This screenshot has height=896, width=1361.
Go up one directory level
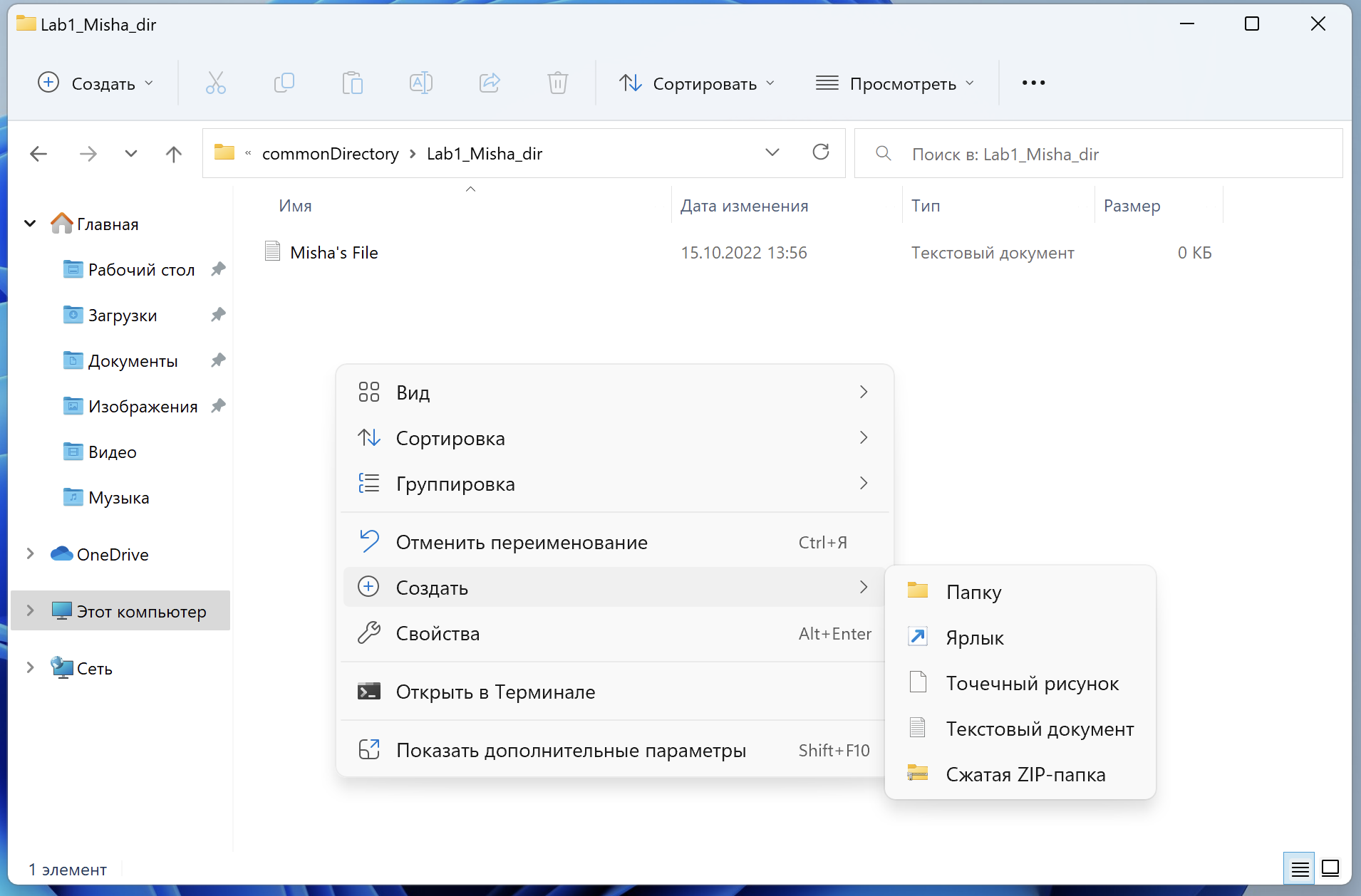point(173,154)
